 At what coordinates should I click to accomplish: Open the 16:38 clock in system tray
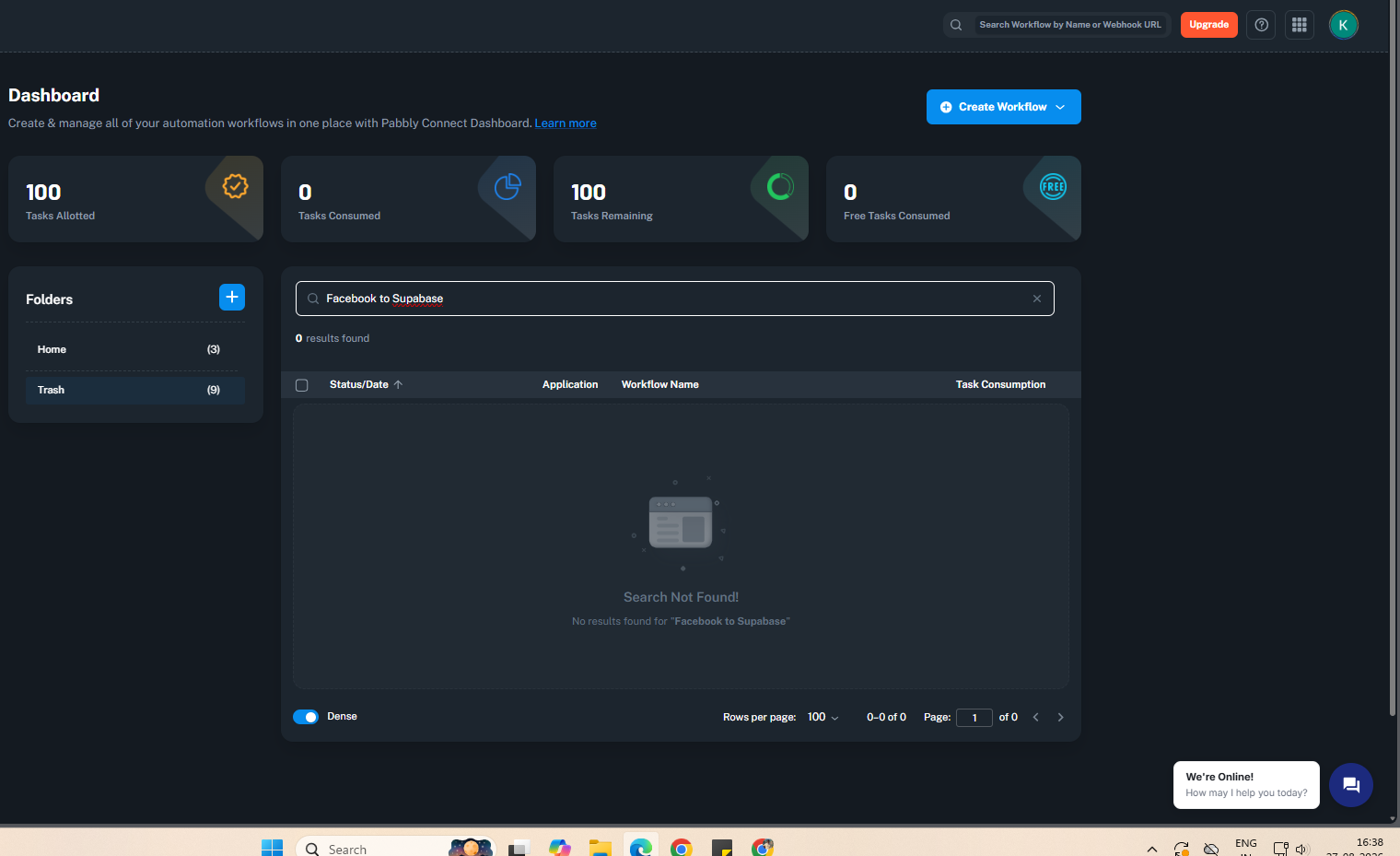[1370, 842]
